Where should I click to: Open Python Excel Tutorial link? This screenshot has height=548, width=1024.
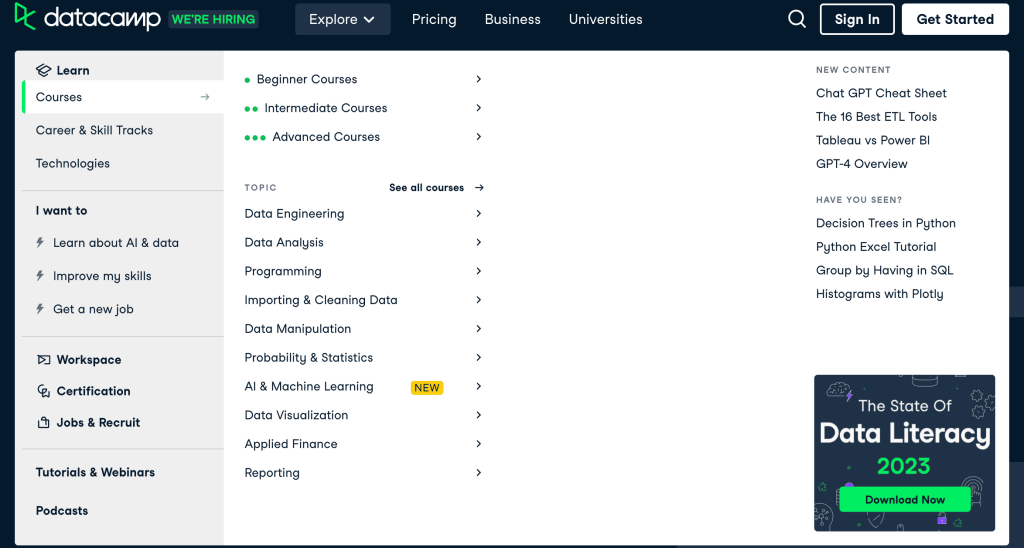tap(876, 247)
